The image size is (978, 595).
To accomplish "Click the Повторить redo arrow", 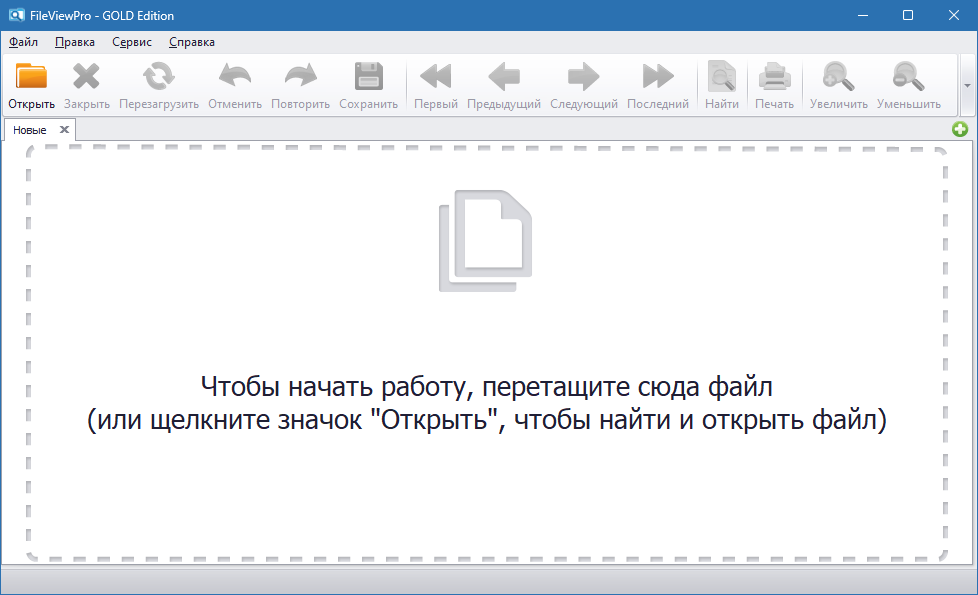I will [x=301, y=76].
